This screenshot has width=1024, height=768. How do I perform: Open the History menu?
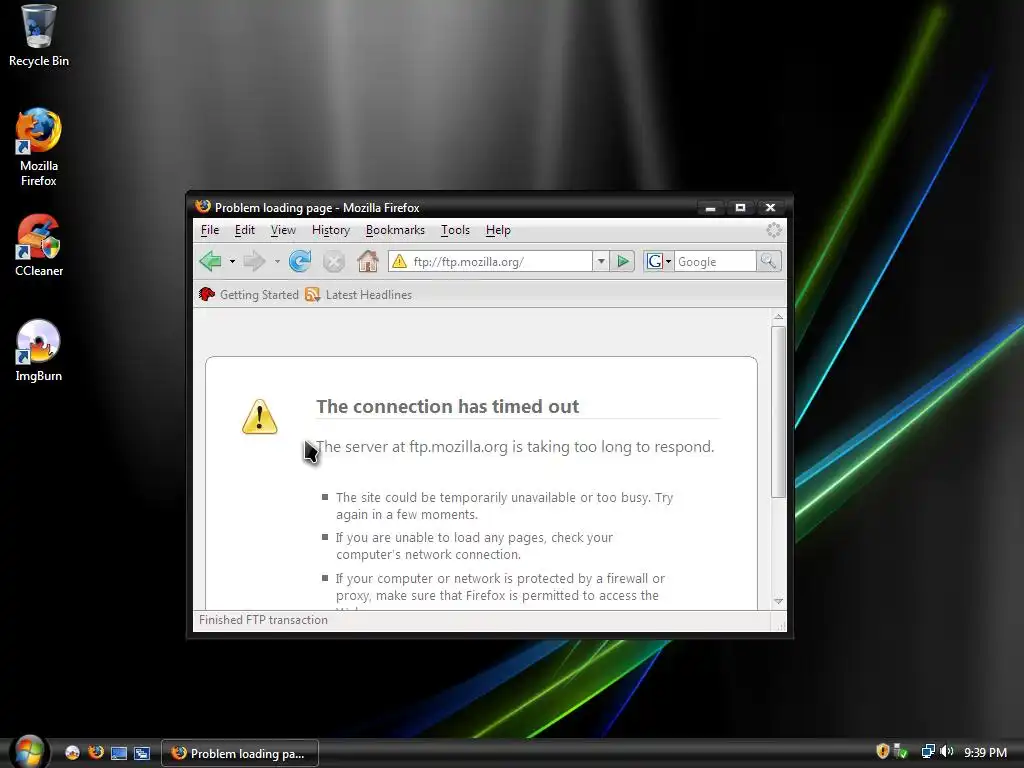[x=331, y=230]
